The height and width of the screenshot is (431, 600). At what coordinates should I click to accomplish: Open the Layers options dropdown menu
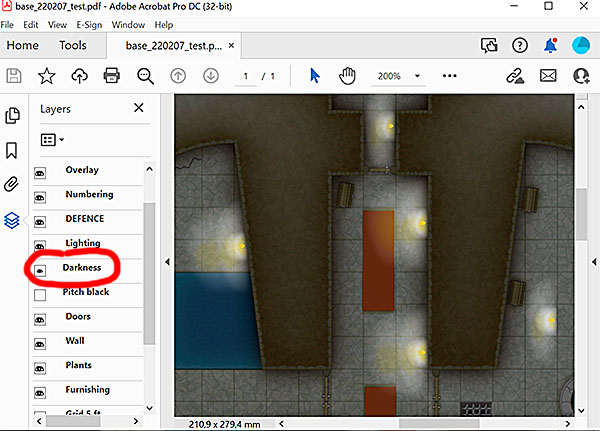[52, 140]
